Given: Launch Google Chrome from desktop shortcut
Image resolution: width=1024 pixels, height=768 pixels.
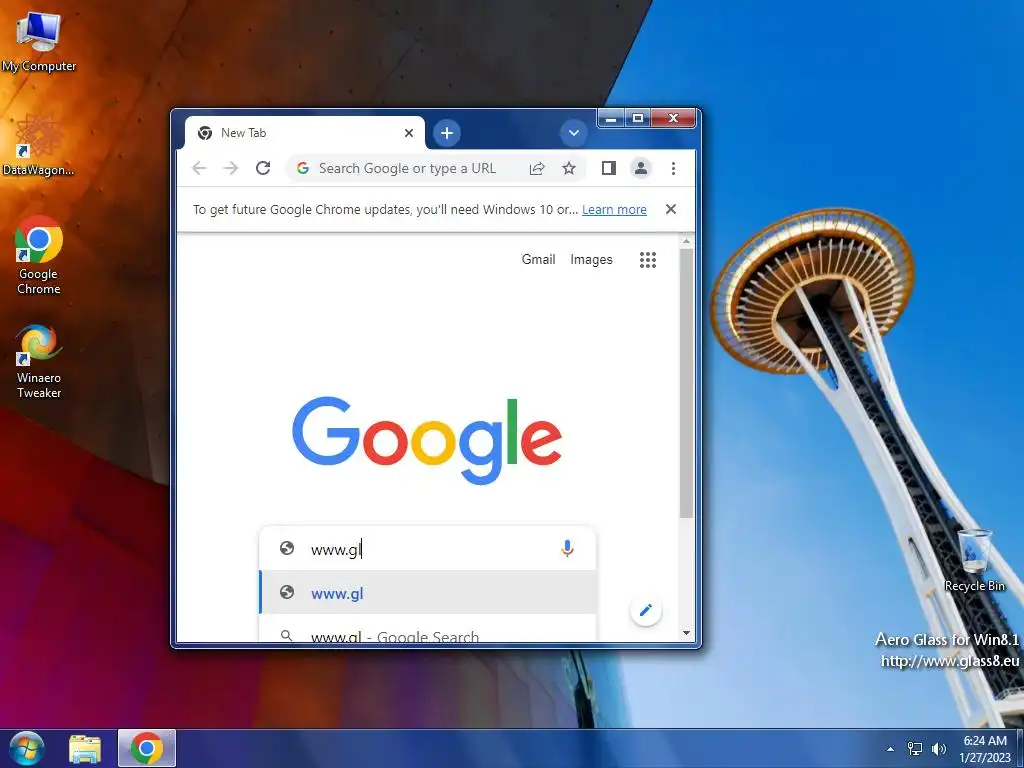Looking at the screenshot, I should pos(39,255).
